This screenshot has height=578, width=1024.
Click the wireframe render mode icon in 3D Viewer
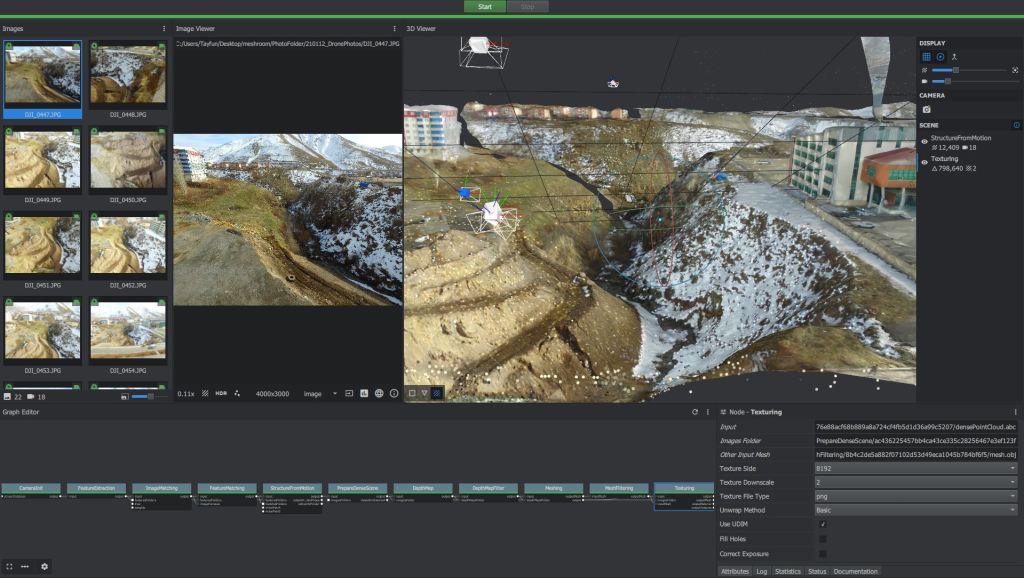(x=424, y=394)
